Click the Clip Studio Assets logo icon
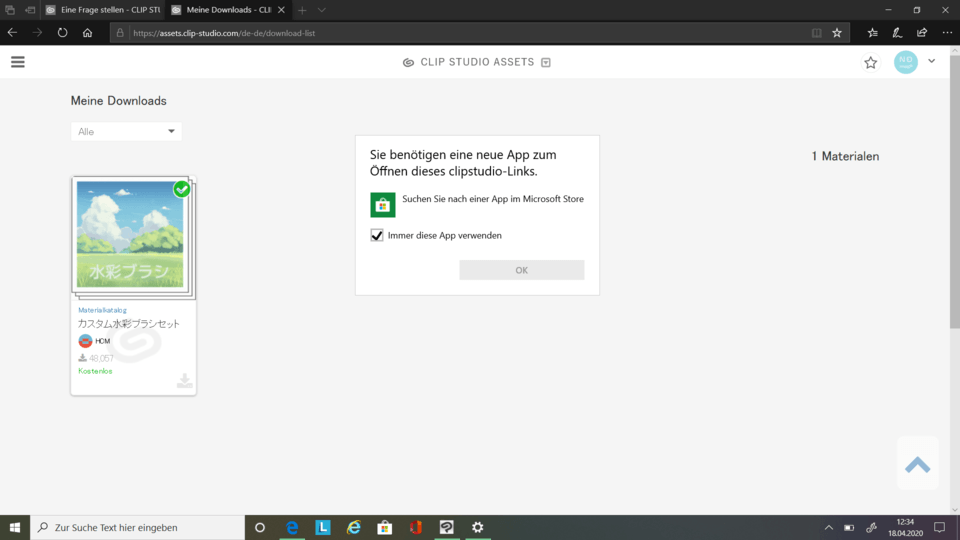This screenshot has width=960, height=540. (x=408, y=62)
